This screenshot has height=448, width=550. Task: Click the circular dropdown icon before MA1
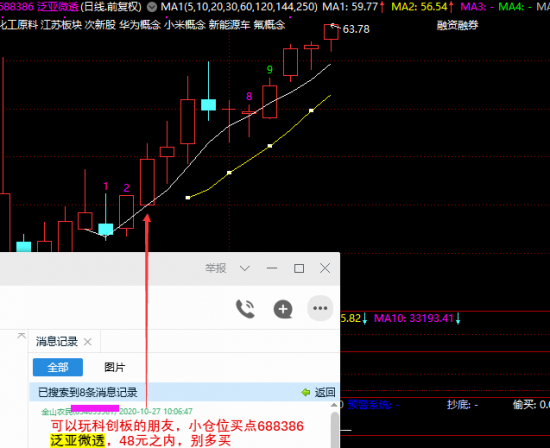152,7
